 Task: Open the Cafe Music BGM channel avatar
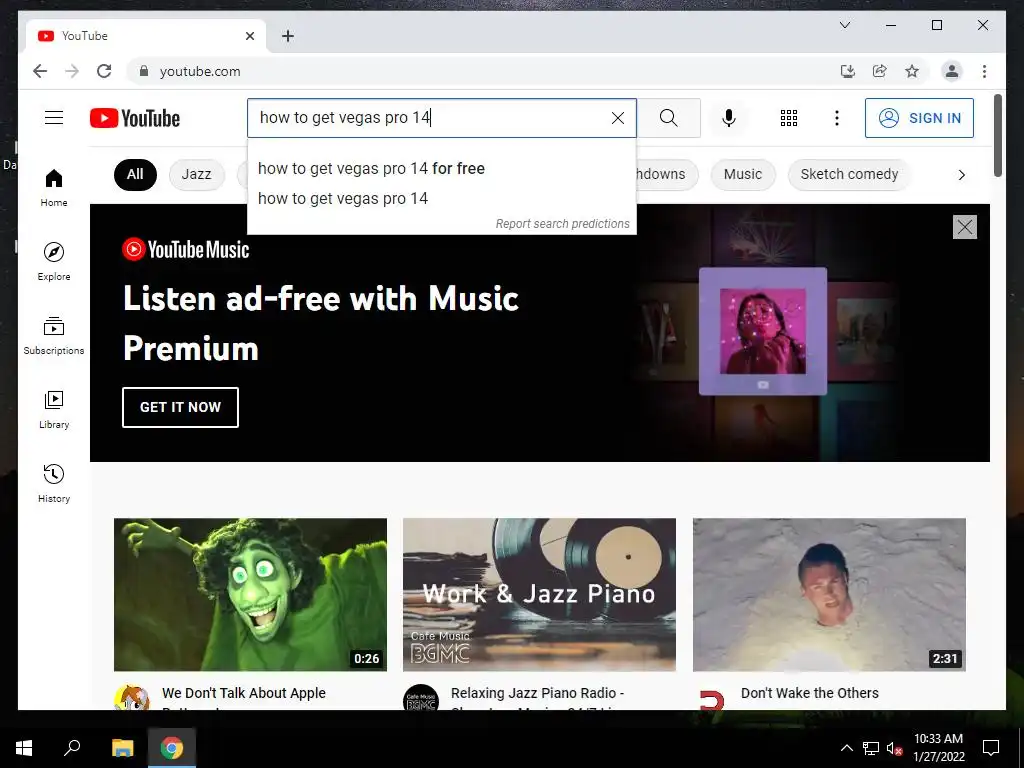click(421, 697)
